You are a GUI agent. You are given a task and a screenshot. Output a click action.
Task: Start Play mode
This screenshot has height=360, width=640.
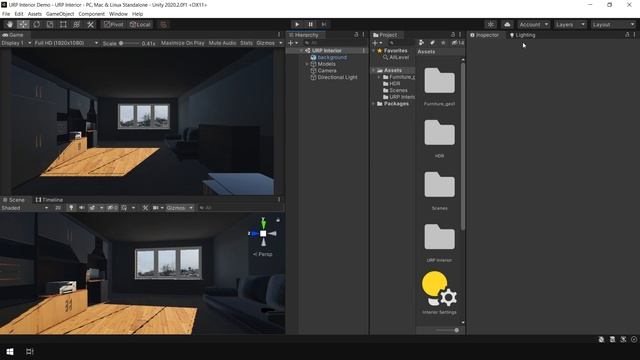tap(297, 24)
